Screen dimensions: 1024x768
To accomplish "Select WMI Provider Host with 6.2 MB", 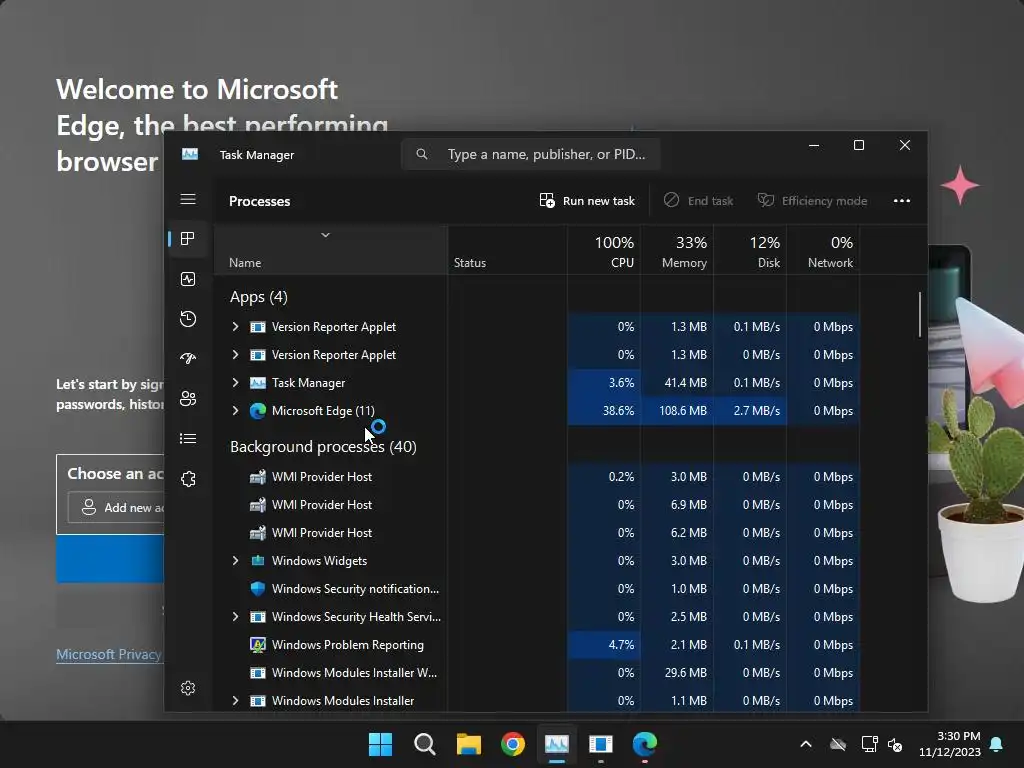I will (x=537, y=533).
